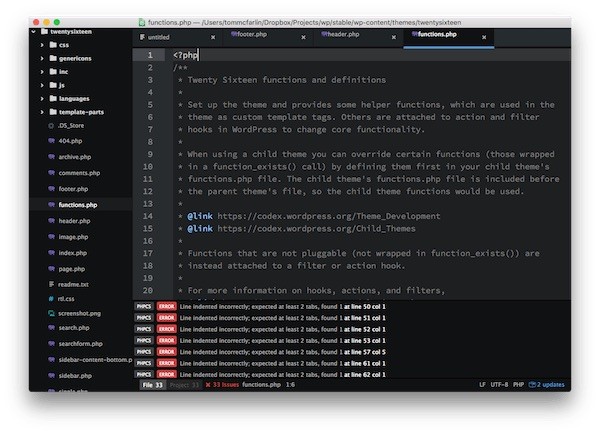Change the LF line ending setting

point(482,385)
